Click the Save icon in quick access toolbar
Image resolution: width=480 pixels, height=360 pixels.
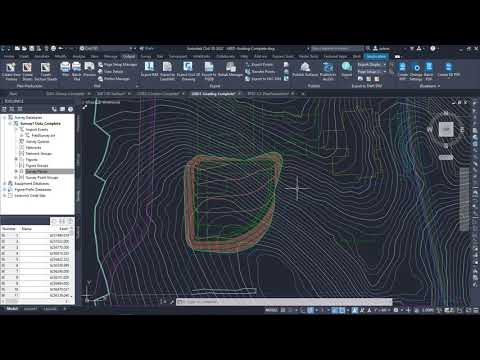click(x=32, y=48)
